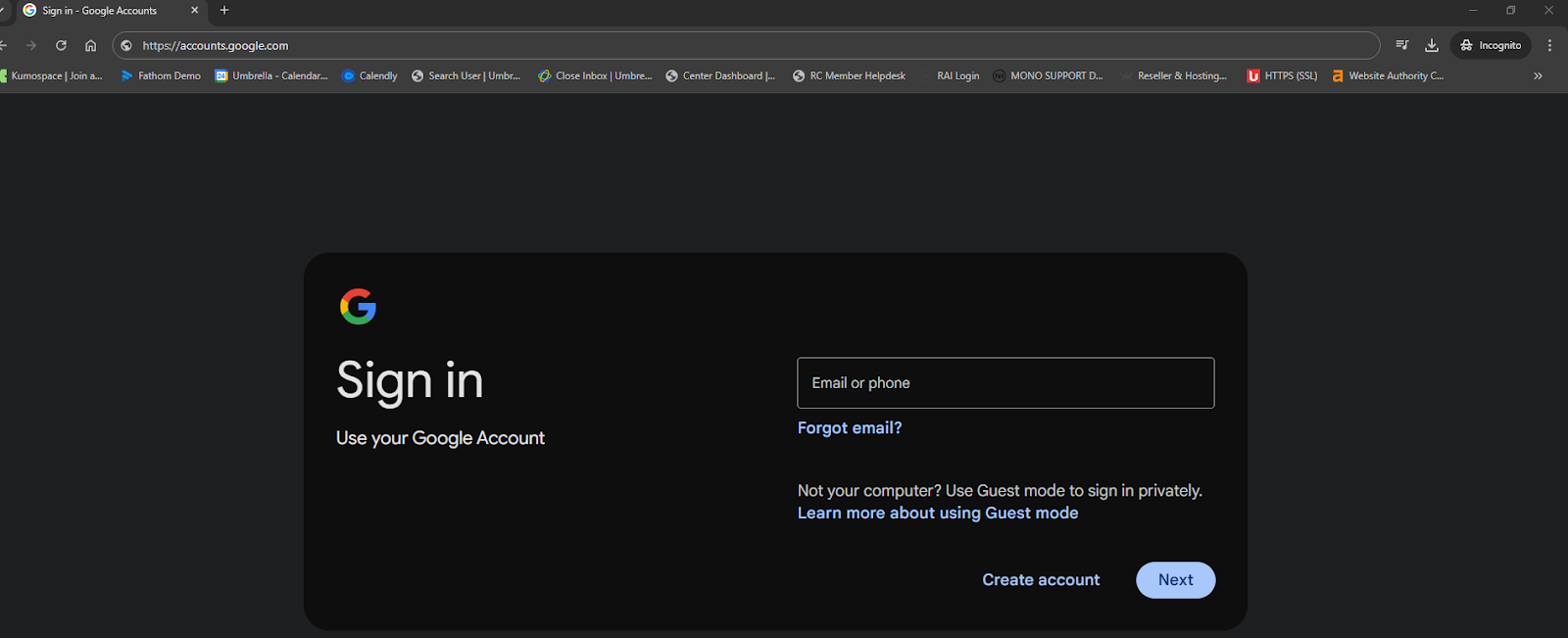
Task: Focus the Email or phone field
Action: click(1005, 383)
